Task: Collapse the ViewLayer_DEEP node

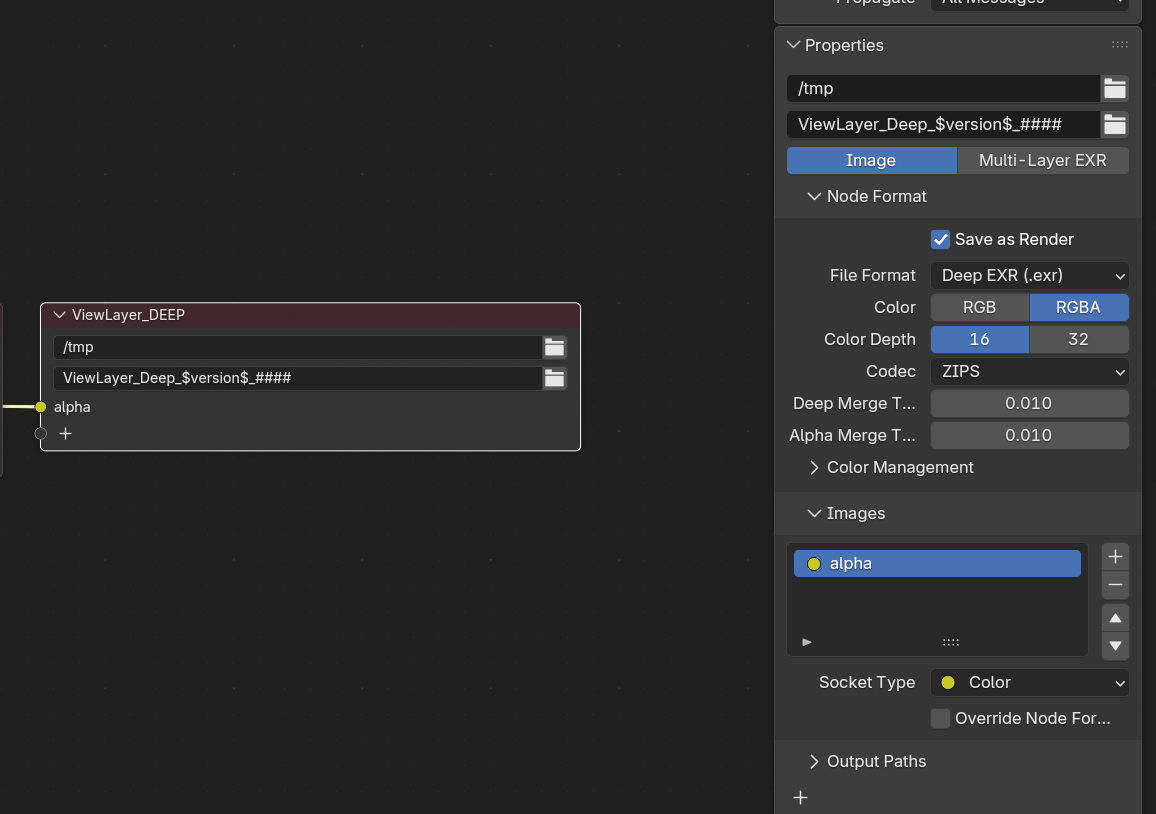Action: (x=60, y=315)
